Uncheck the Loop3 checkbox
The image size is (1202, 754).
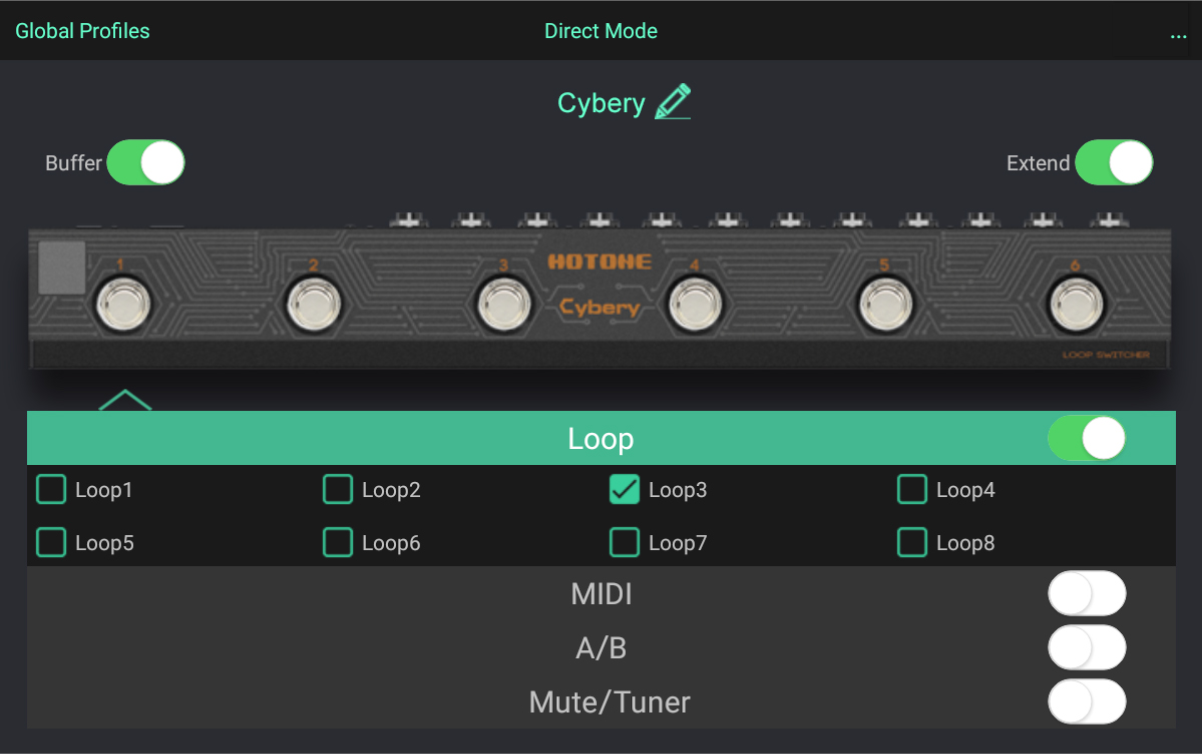click(x=625, y=489)
